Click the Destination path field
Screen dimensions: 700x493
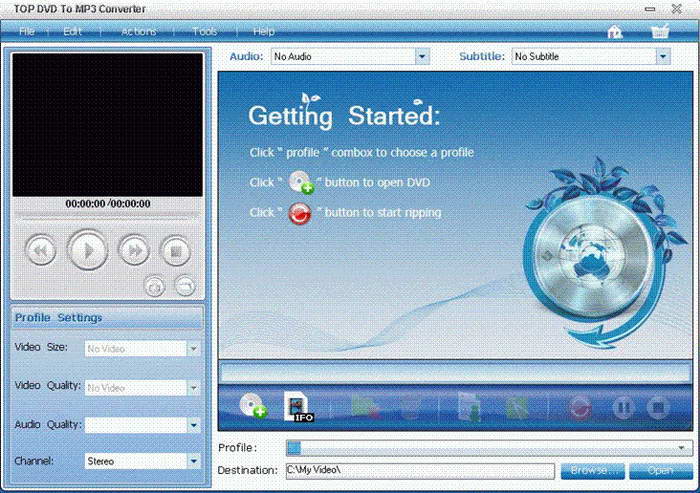tap(420, 471)
